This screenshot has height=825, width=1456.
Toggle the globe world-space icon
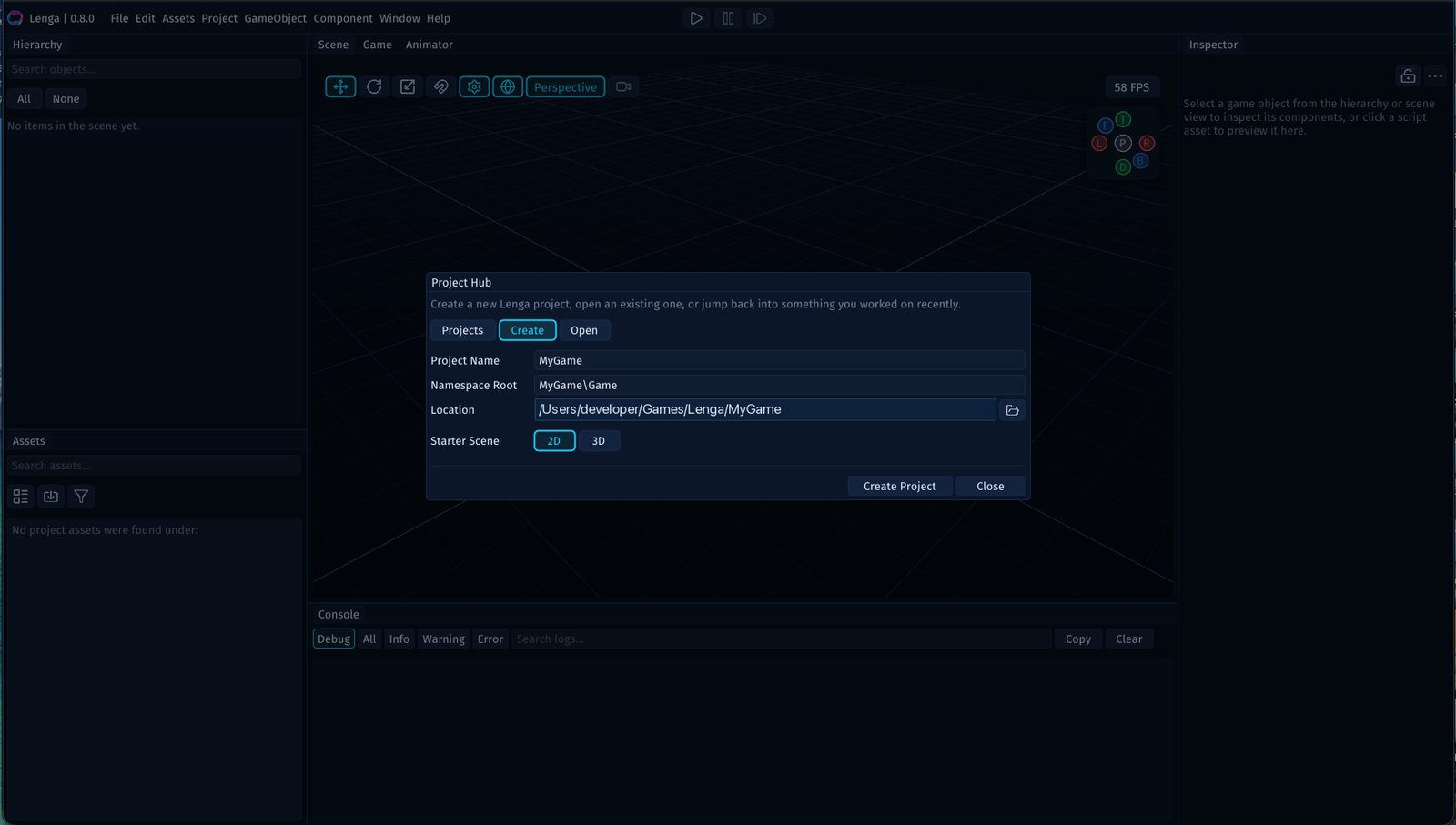click(x=508, y=86)
